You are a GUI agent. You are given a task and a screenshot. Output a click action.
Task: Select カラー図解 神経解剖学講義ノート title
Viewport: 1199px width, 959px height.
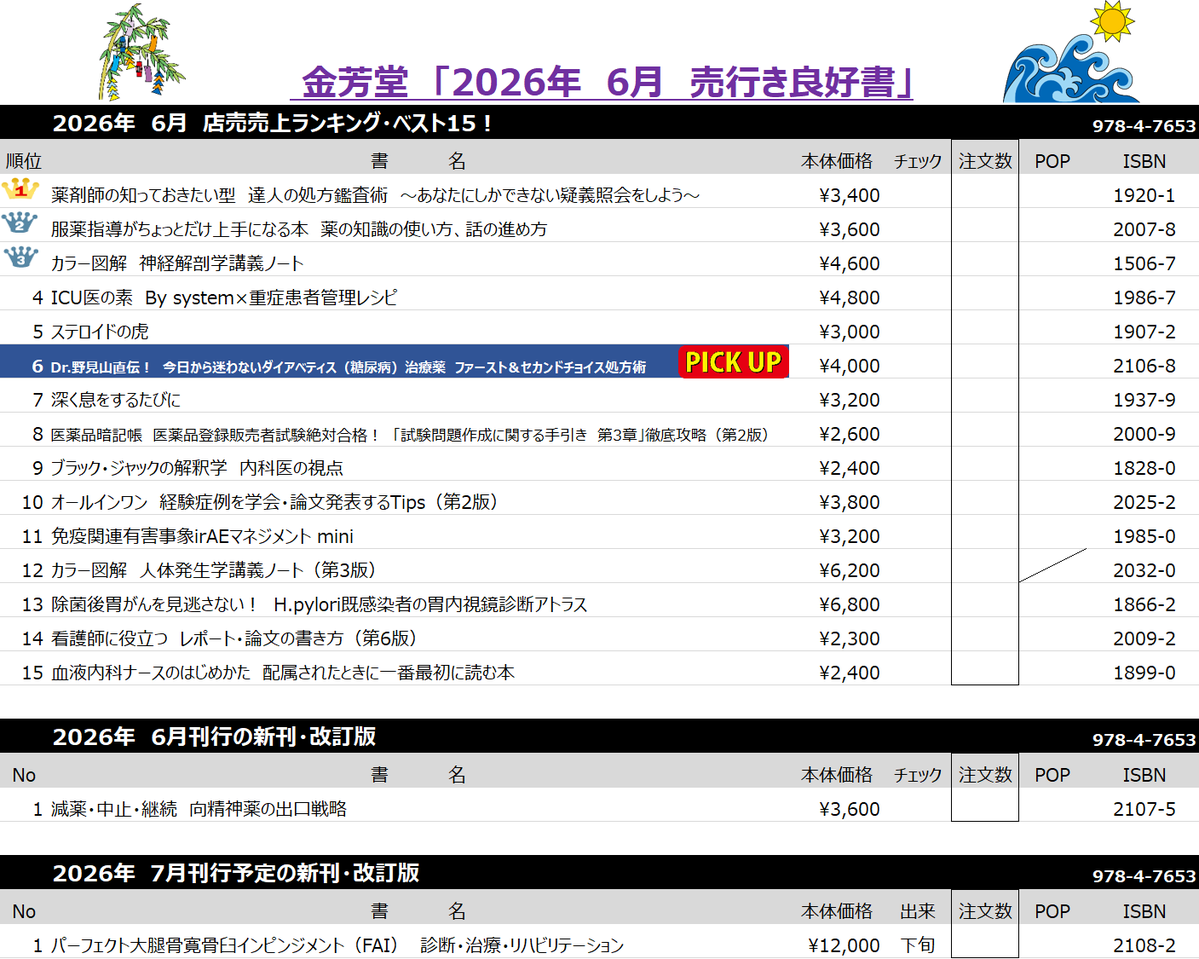(x=177, y=264)
